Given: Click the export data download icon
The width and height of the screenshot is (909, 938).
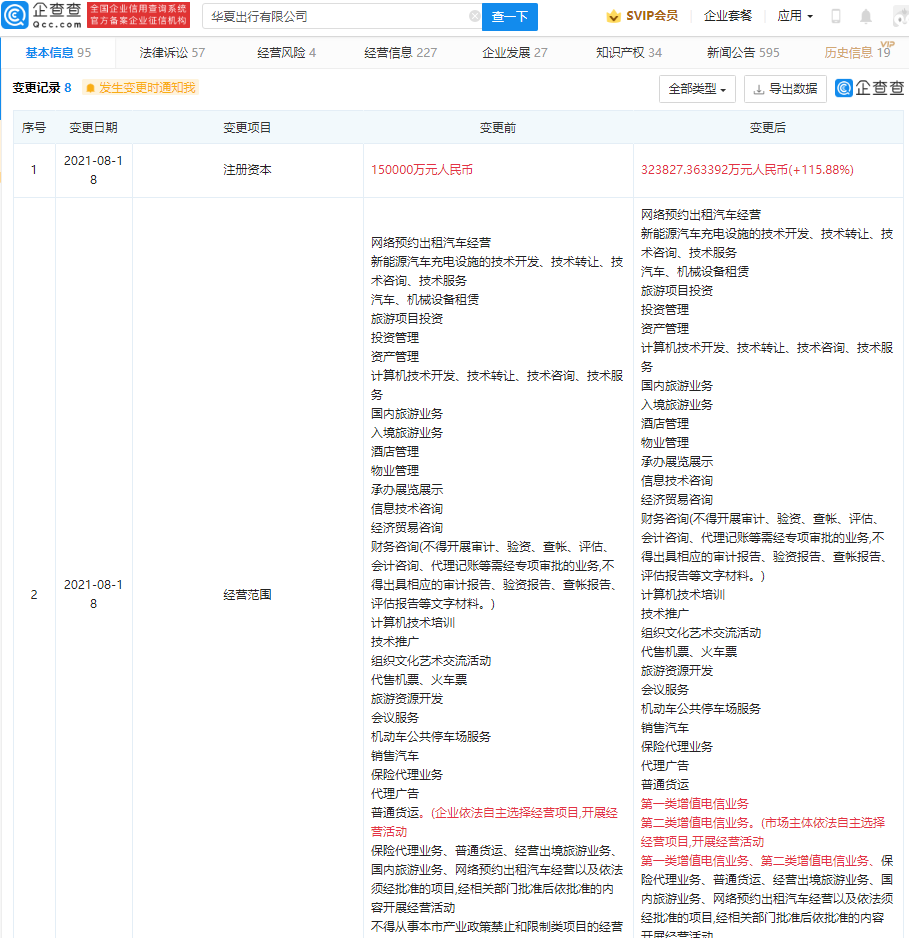Looking at the screenshot, I should point(759,89).
